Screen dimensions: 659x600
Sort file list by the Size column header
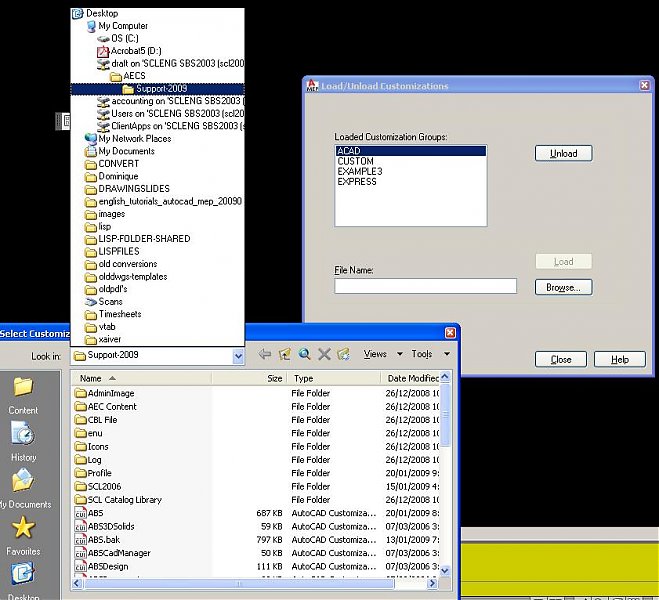coord(250,378)
